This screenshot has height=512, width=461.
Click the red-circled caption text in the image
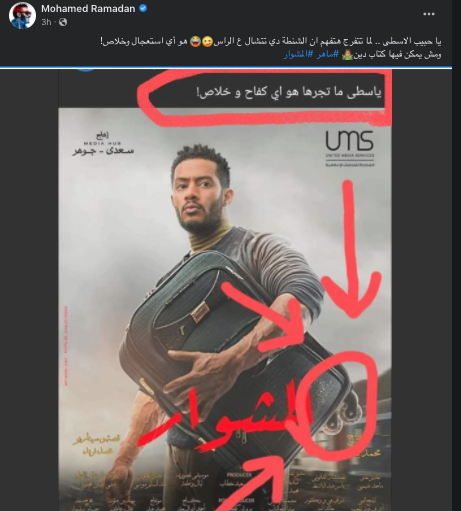(x=289, y=92)
